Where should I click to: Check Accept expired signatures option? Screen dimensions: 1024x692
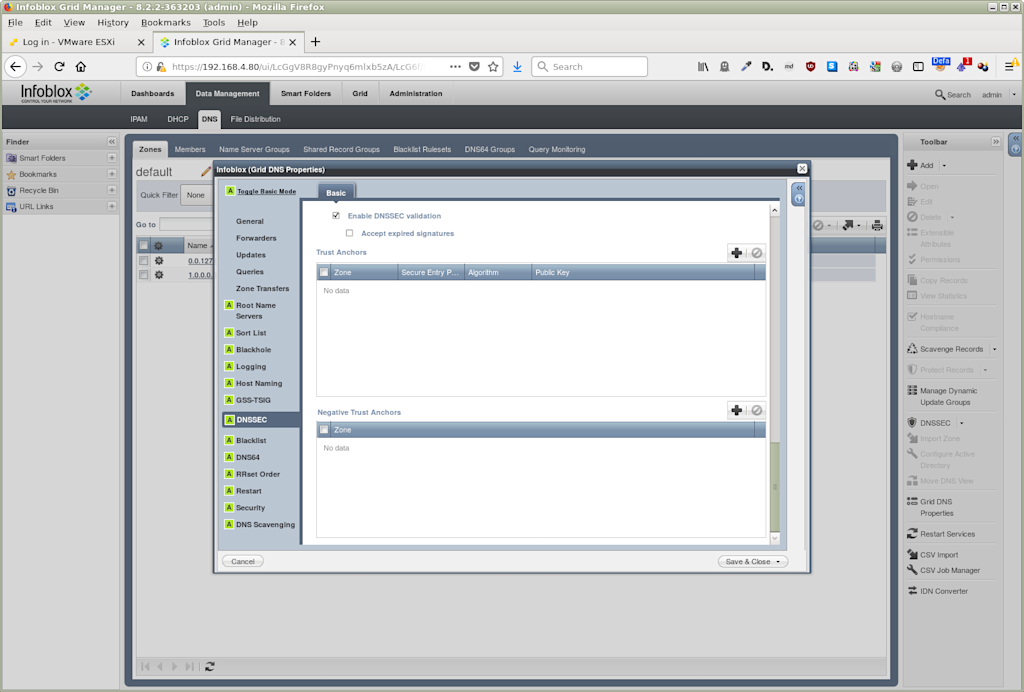click(349, 233)
